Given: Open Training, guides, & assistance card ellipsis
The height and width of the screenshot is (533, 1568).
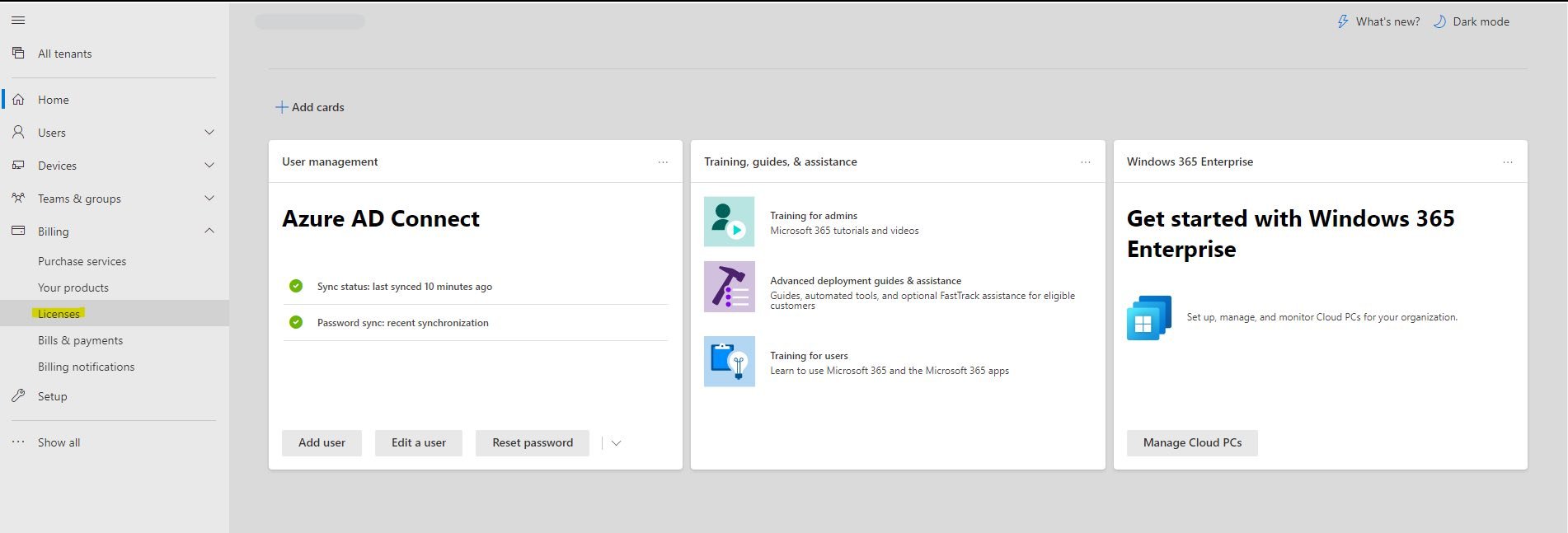Looking at the screenshot, I should tap(1086, 162).
